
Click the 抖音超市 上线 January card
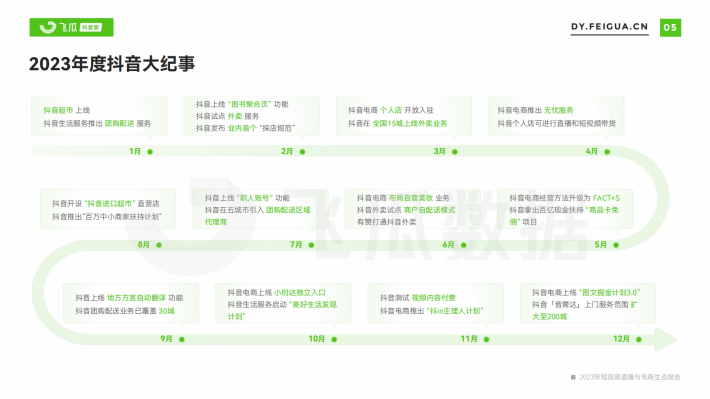click(x=99, y=116)
